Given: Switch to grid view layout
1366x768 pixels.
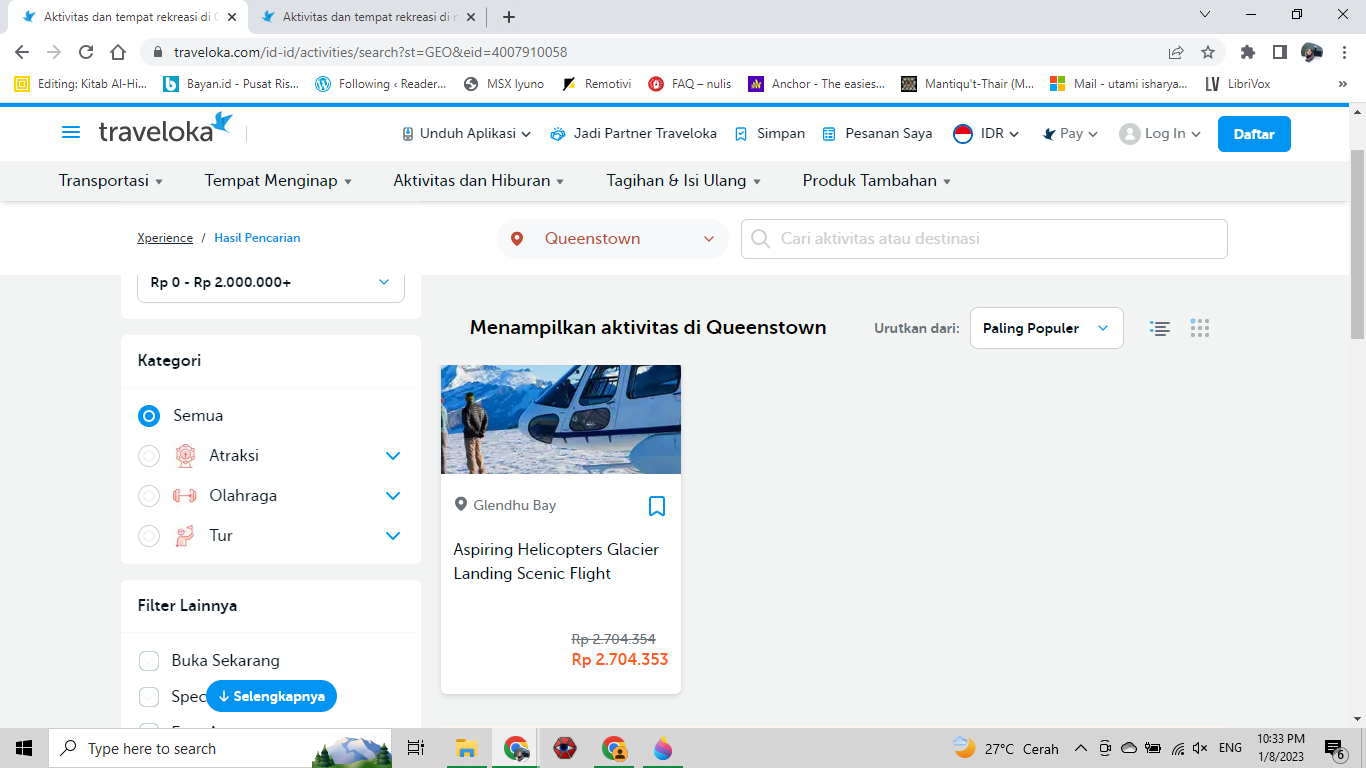Looking at the screenshot, I should [1200, 328].
